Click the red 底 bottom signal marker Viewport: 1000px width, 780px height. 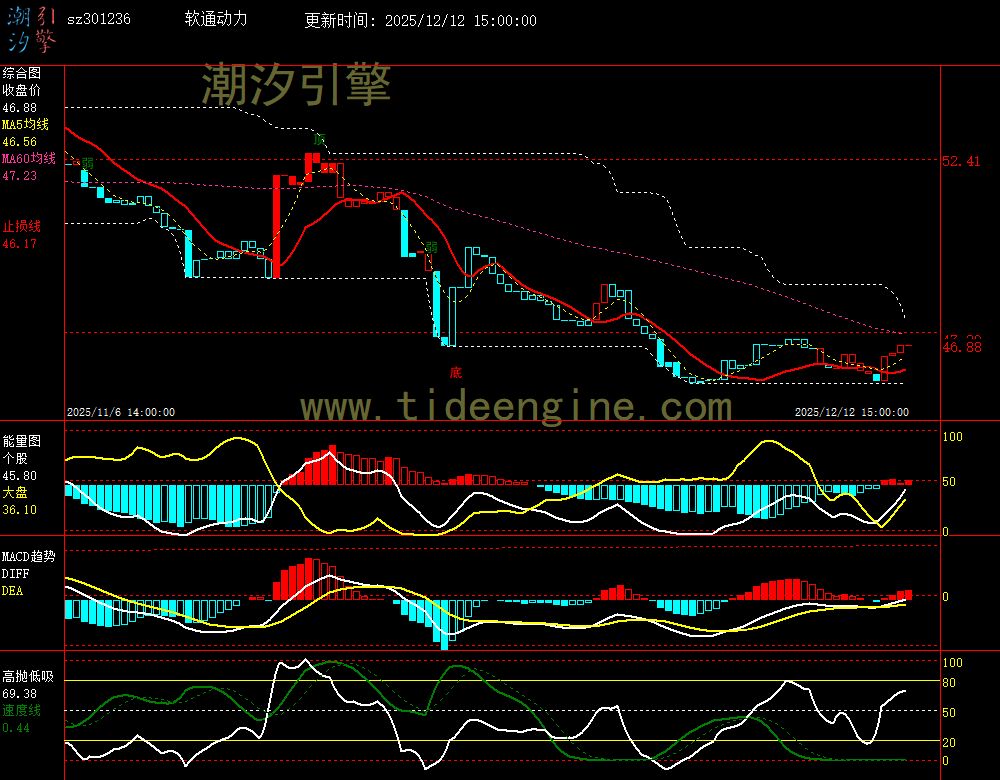pos(455,373)
